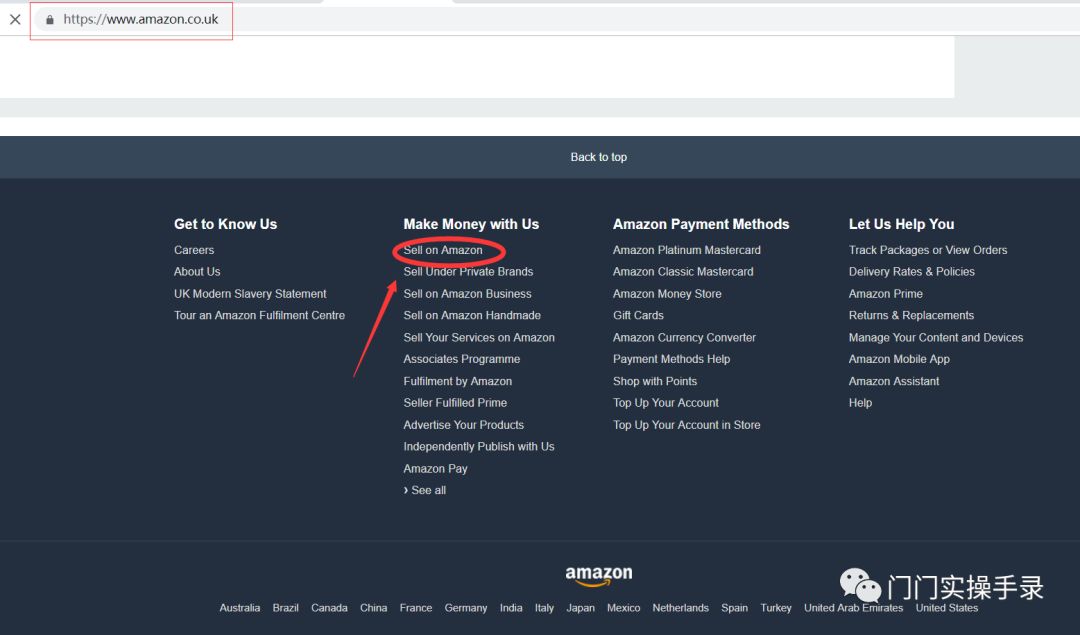
Task: Open the Gift Cards link
Action: click(x=638, y=315)
